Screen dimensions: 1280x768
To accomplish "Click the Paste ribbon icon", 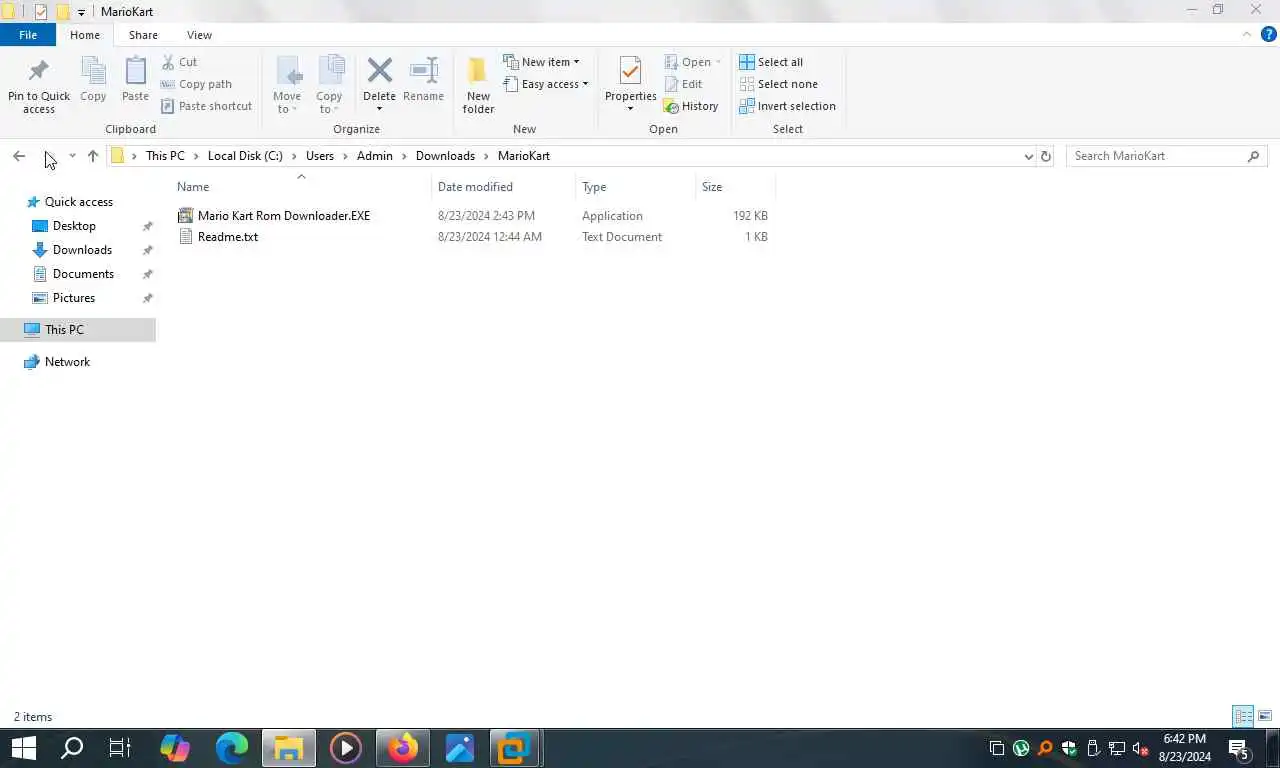I will point(135,72).
